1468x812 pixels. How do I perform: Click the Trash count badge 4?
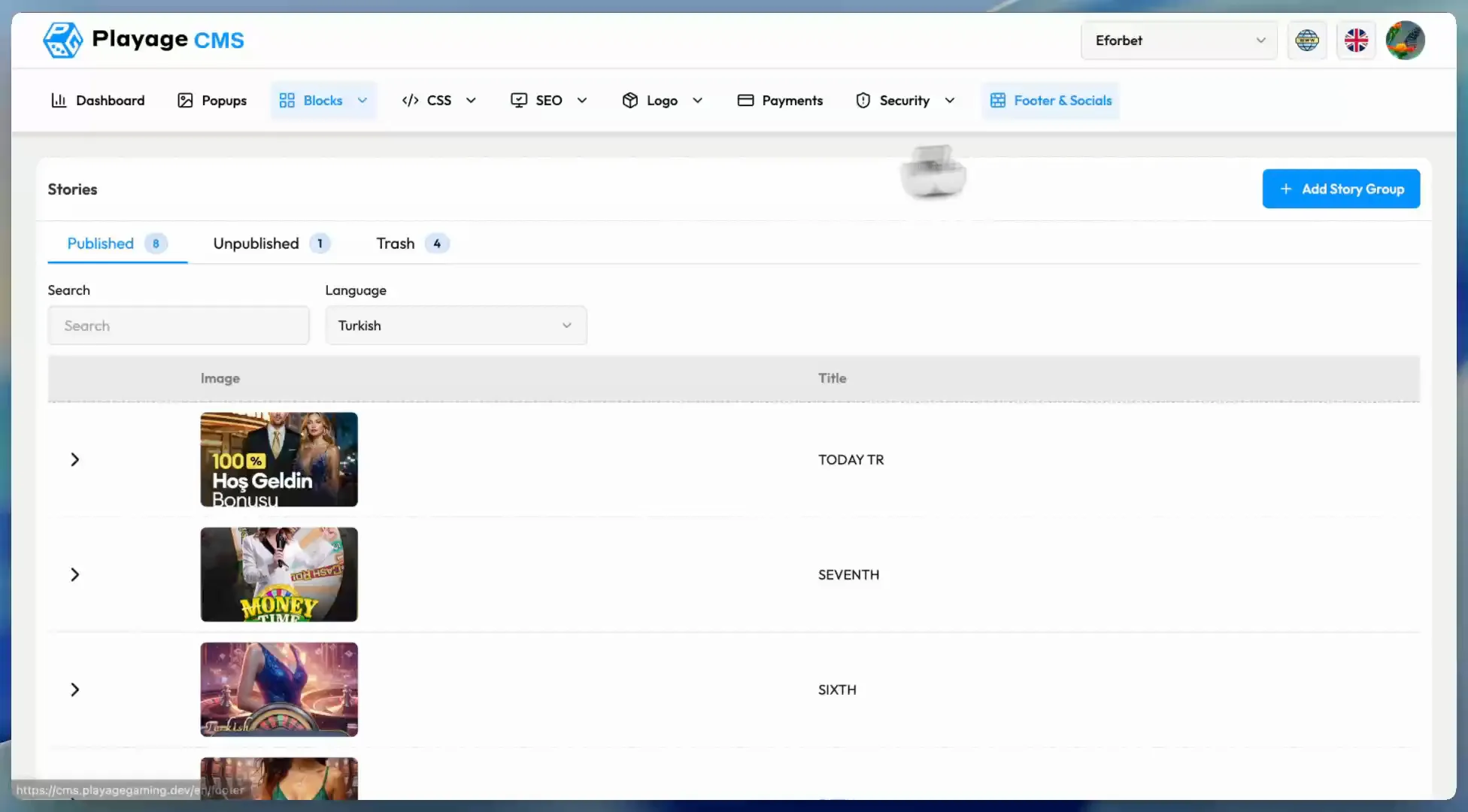coord(437,244)
